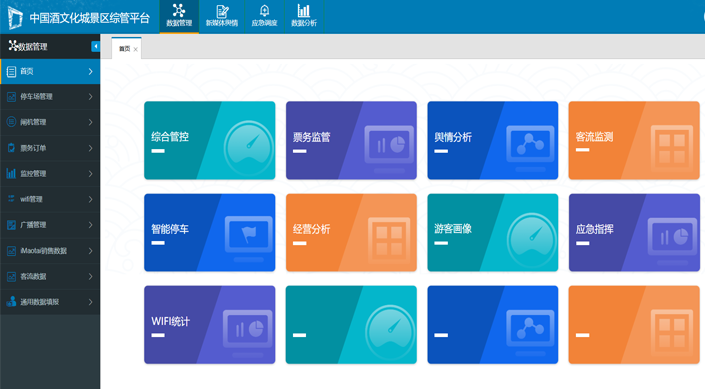
Task: Click the unlabeled teal gauge card
Action: (x=351, y=325)
